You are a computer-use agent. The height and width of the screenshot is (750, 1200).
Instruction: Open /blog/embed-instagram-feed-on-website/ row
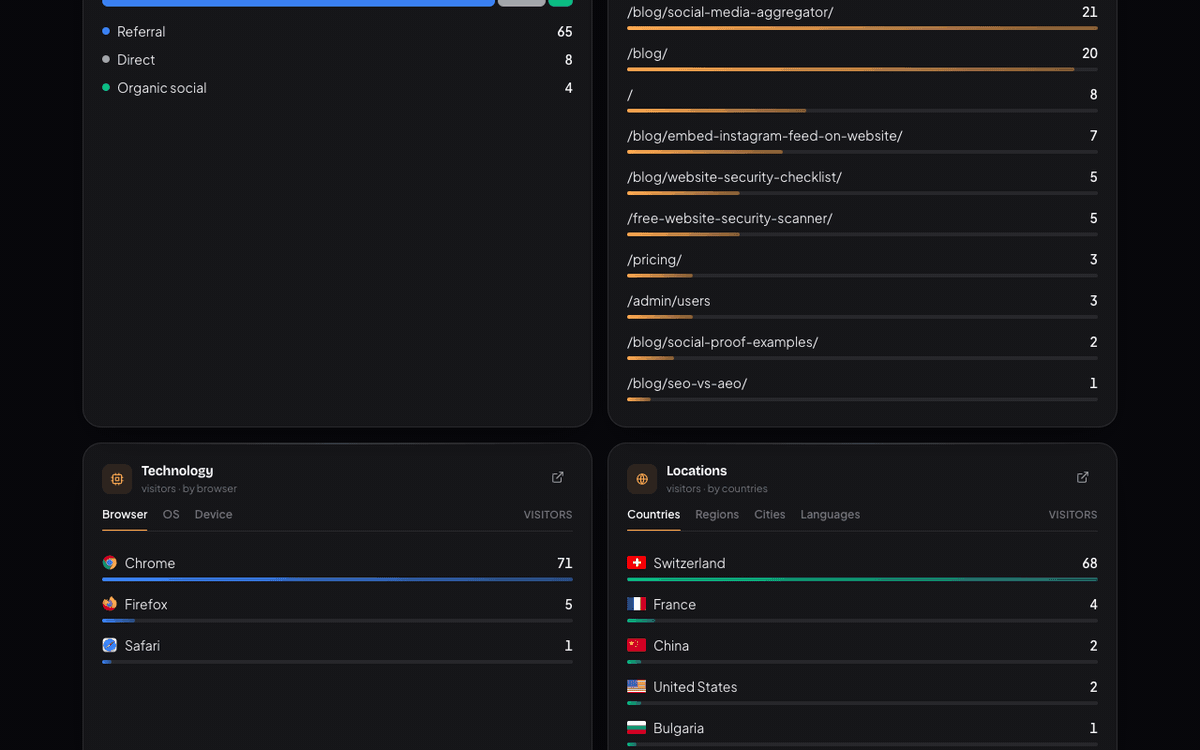point(862,139)
